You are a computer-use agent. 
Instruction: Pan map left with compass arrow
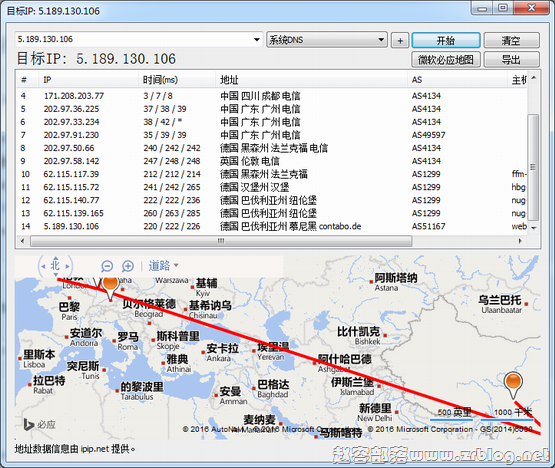pyautogui.click(x=43, y=266)
